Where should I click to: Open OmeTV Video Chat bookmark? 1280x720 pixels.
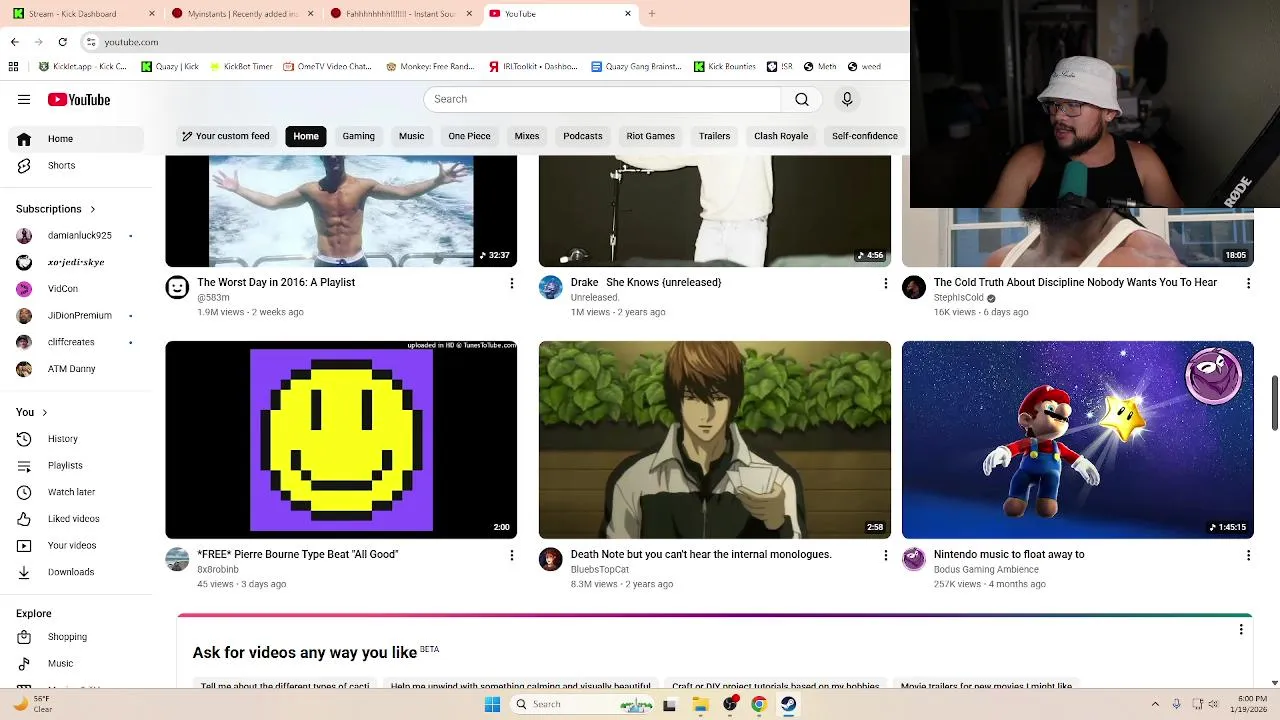pos(327,67)
